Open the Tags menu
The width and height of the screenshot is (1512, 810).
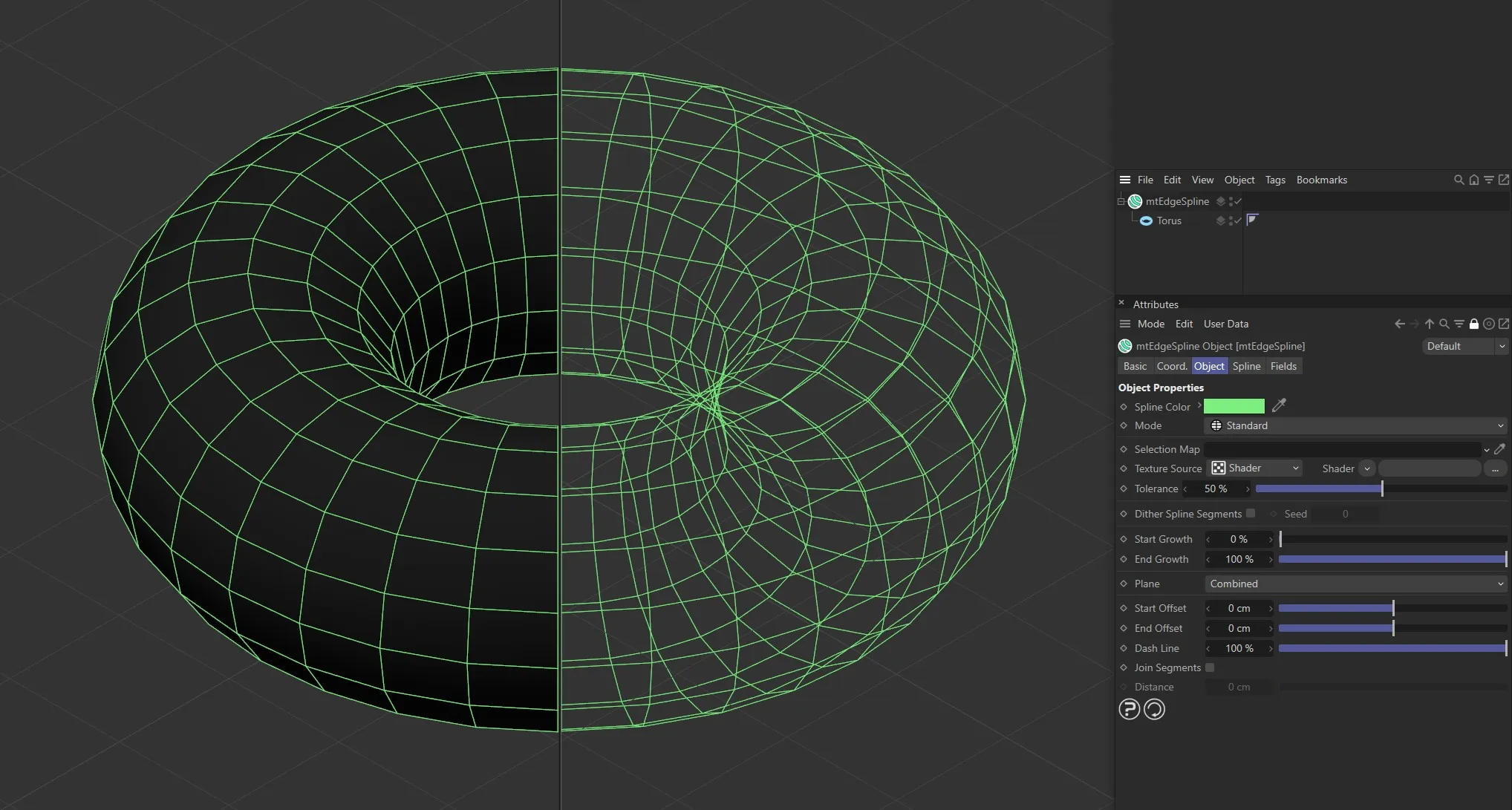pyautogui.click(x=1275, y=180)
